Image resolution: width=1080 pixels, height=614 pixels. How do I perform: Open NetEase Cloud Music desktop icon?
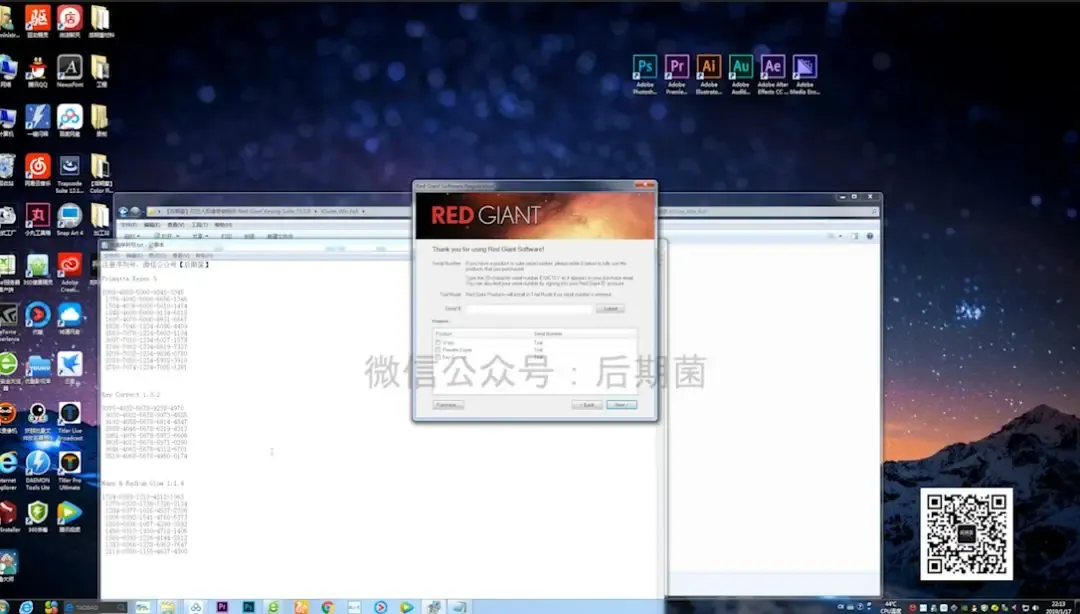click(x=37, y=170)
